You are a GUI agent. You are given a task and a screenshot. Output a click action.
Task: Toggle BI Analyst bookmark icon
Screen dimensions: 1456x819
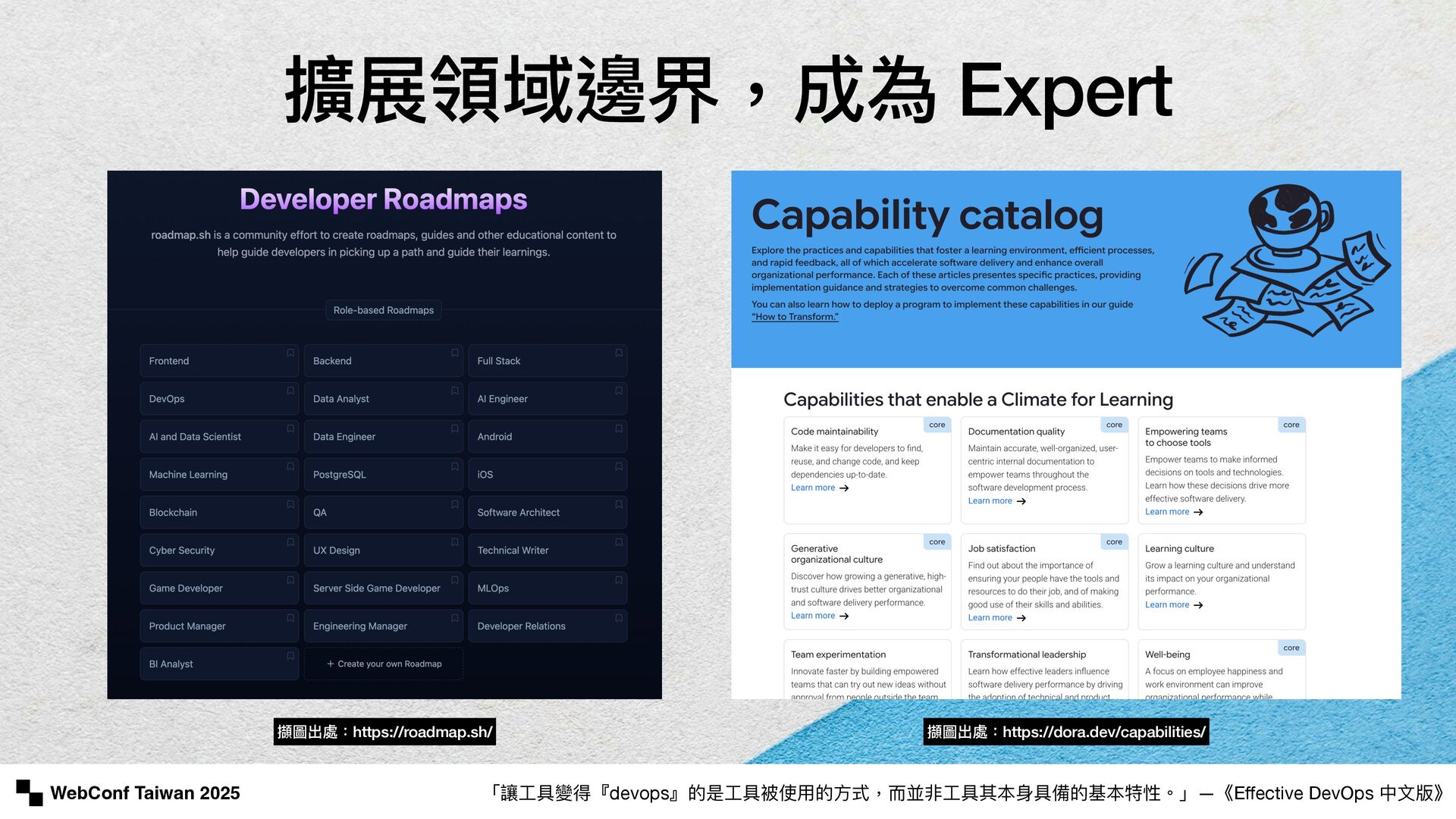pos(290,657)
